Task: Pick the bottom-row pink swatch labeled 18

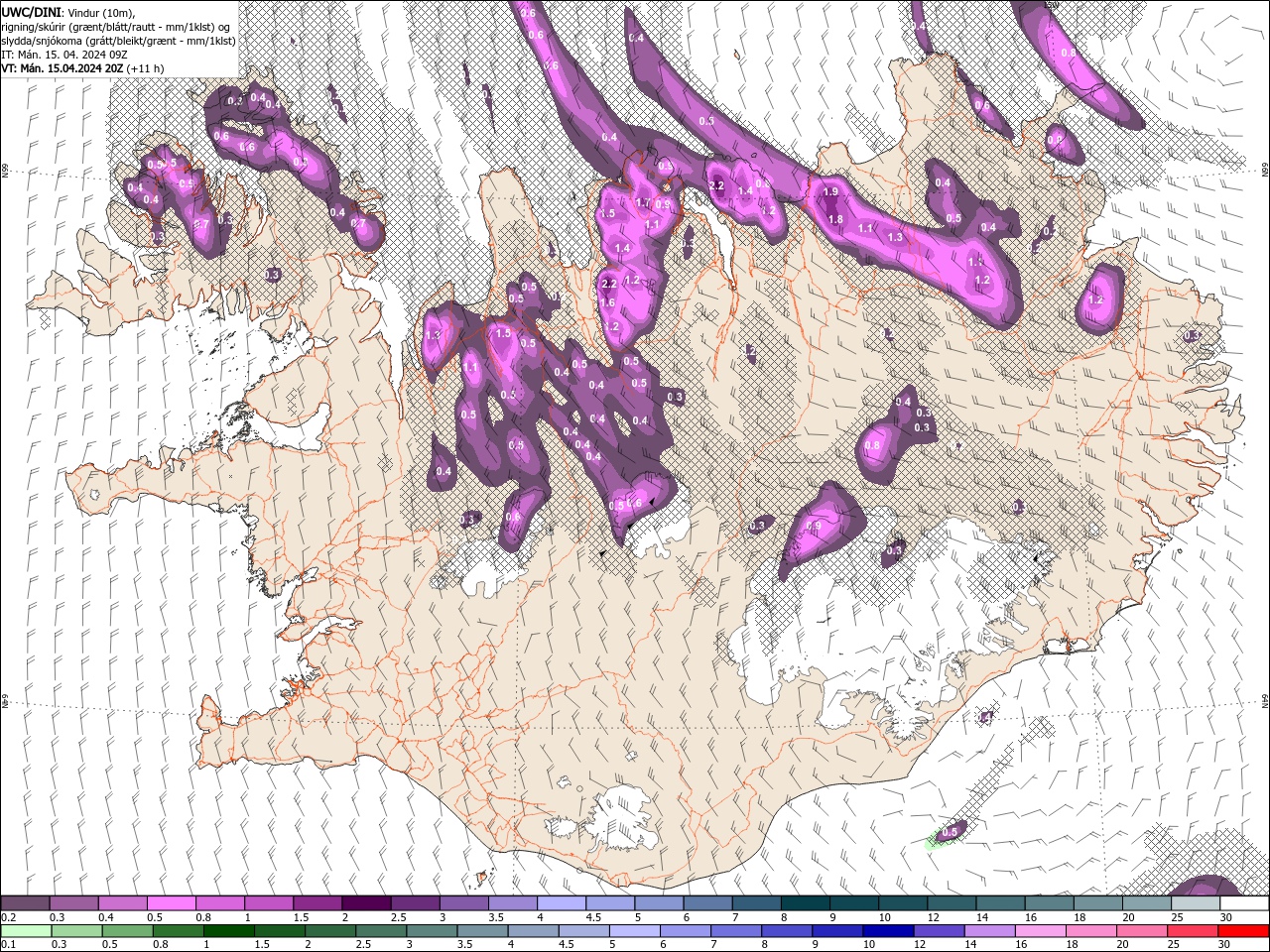Action: click(1092, 931)
